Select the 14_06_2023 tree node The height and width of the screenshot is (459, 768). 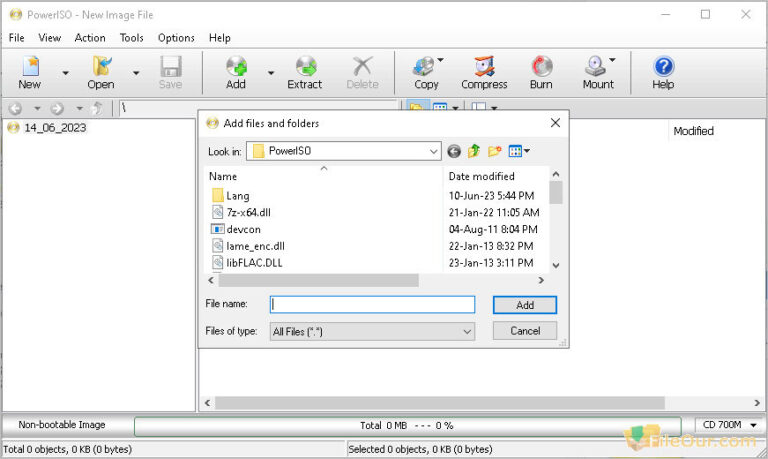click(55, 128)
